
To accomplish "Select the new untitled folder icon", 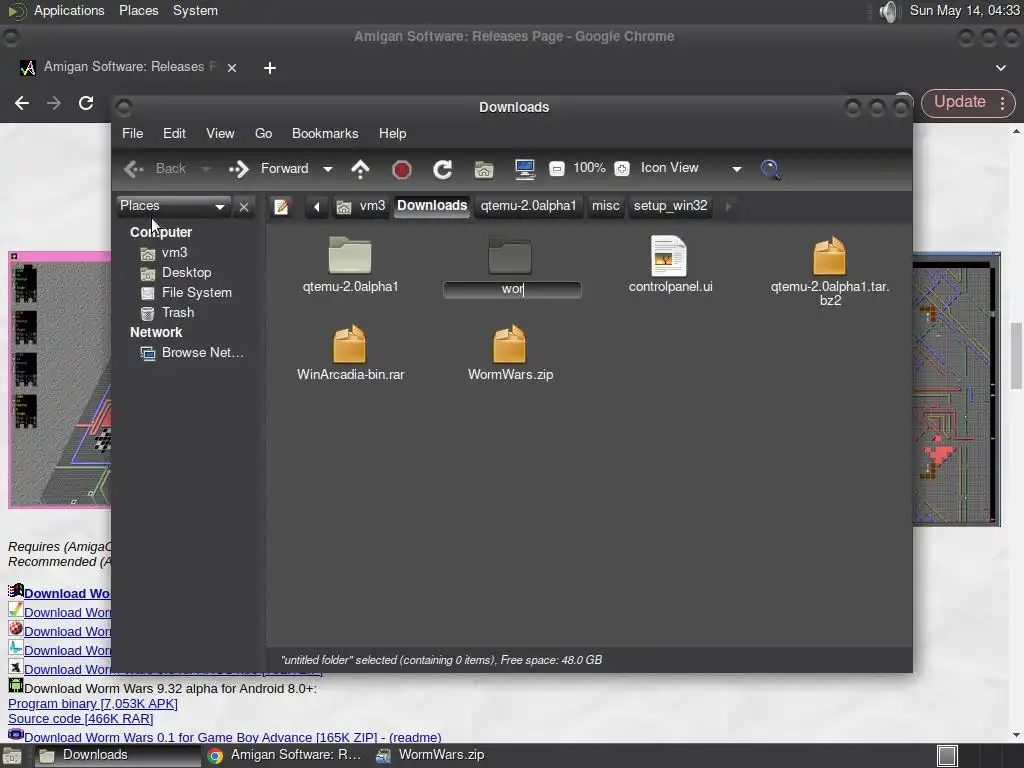I will (x=510, y=255).
